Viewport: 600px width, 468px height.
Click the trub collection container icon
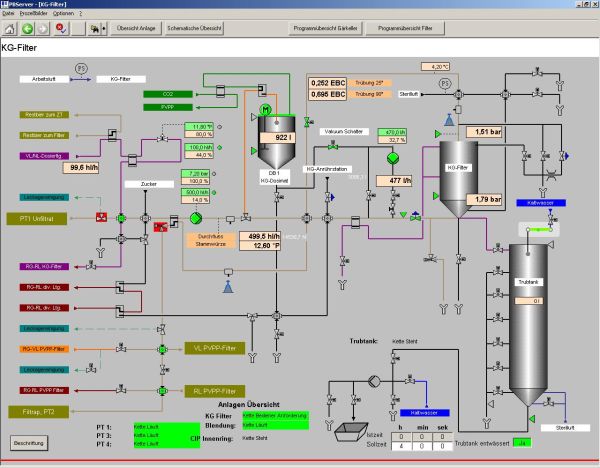[347, 431]
